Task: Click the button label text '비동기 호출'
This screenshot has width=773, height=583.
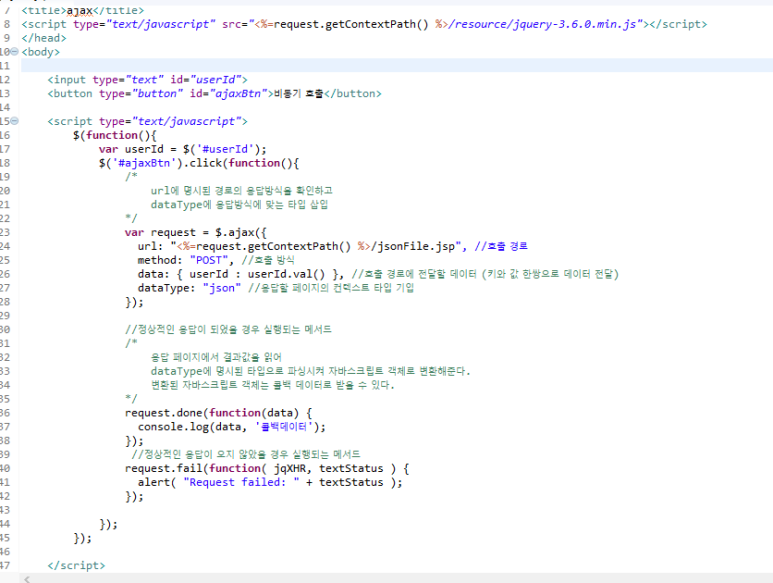Action: click(x=298, y=94)
